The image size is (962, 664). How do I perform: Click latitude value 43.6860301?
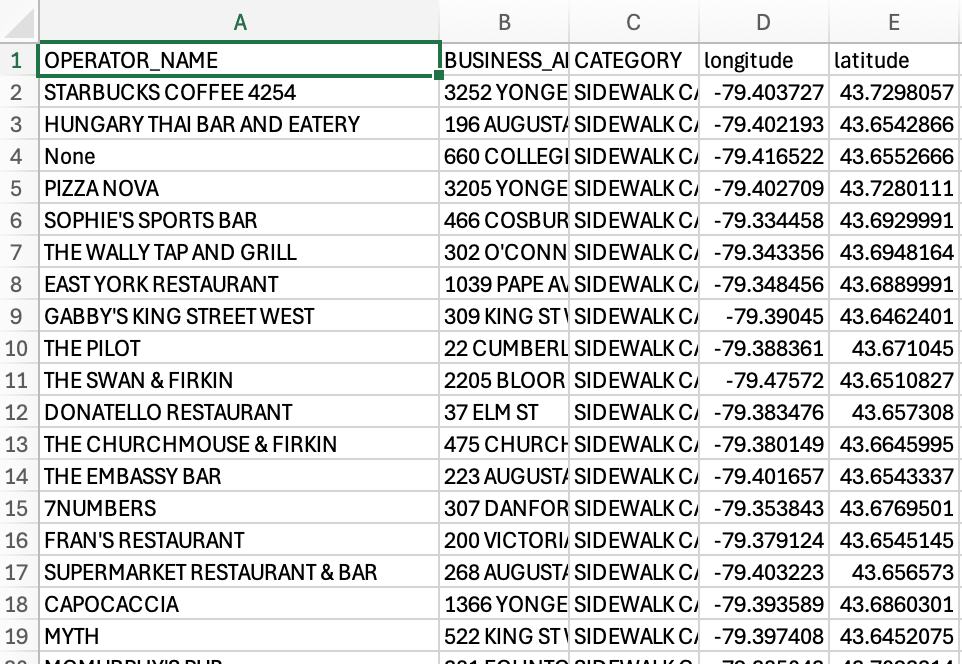pyautogui.click(x=895, y=604)
